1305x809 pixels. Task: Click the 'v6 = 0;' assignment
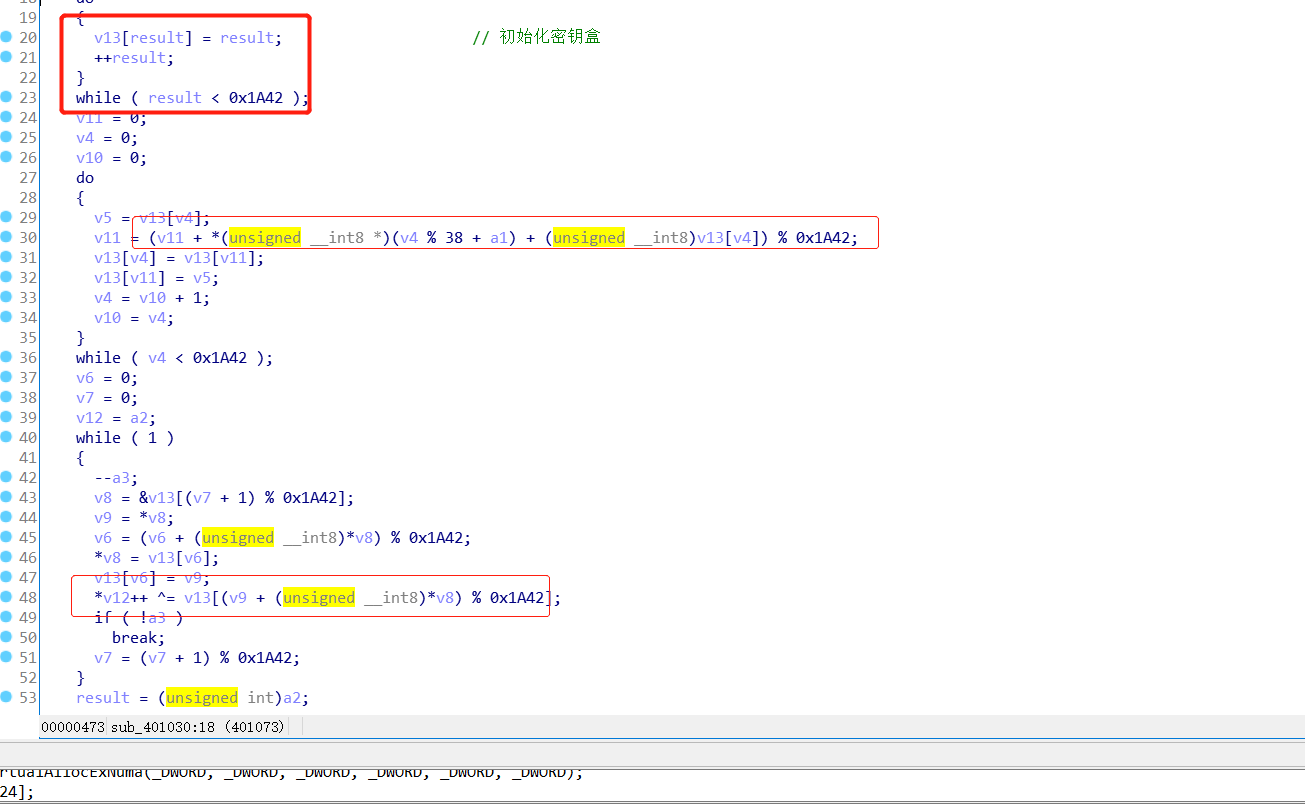(107, 378)
